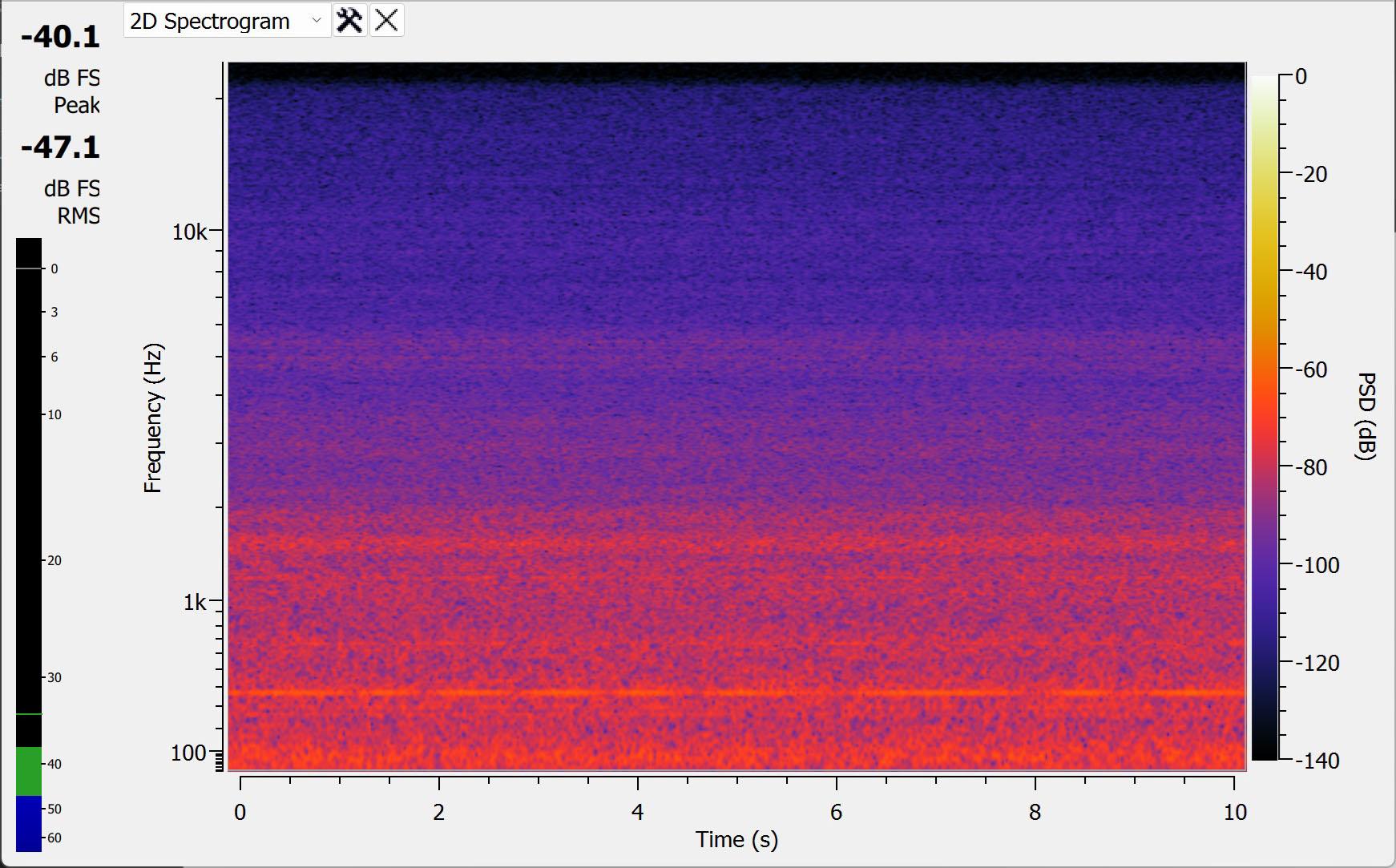Click the green peak-hold line on the meter

pyautogui.click(x=29, y=713)
